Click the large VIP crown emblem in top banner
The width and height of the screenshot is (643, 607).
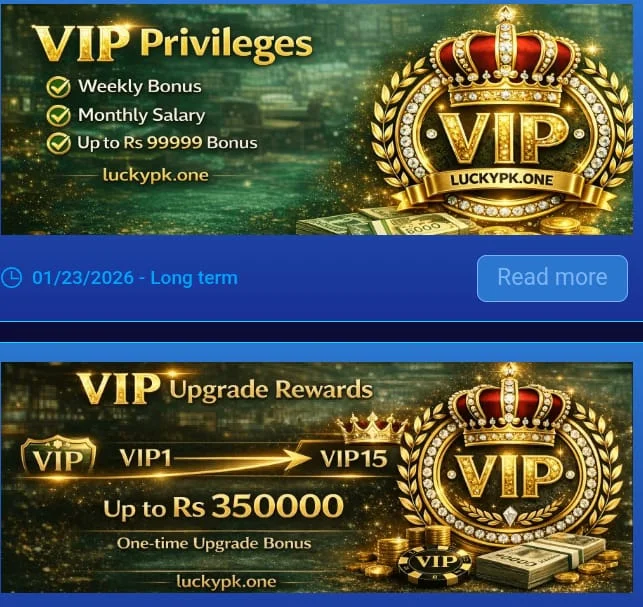click(x=501, y=117)
